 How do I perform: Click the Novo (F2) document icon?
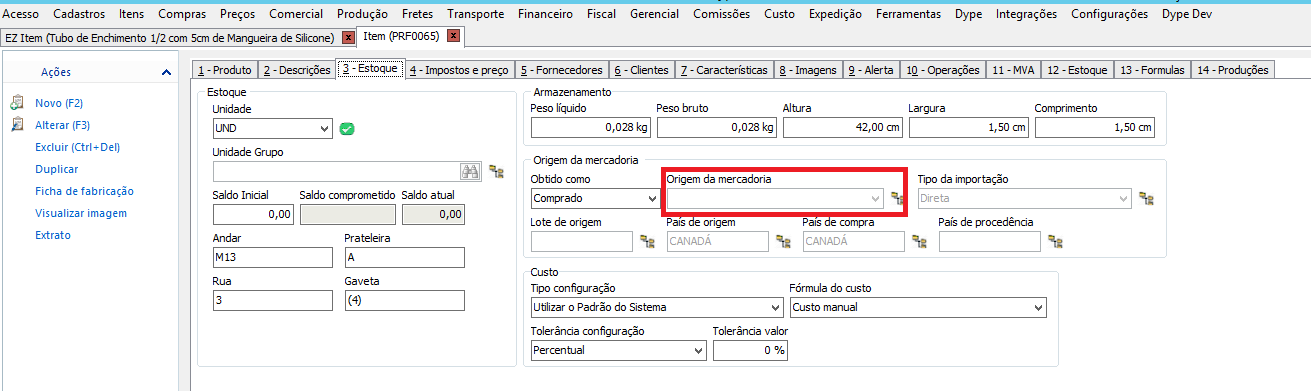coord(16,103)
